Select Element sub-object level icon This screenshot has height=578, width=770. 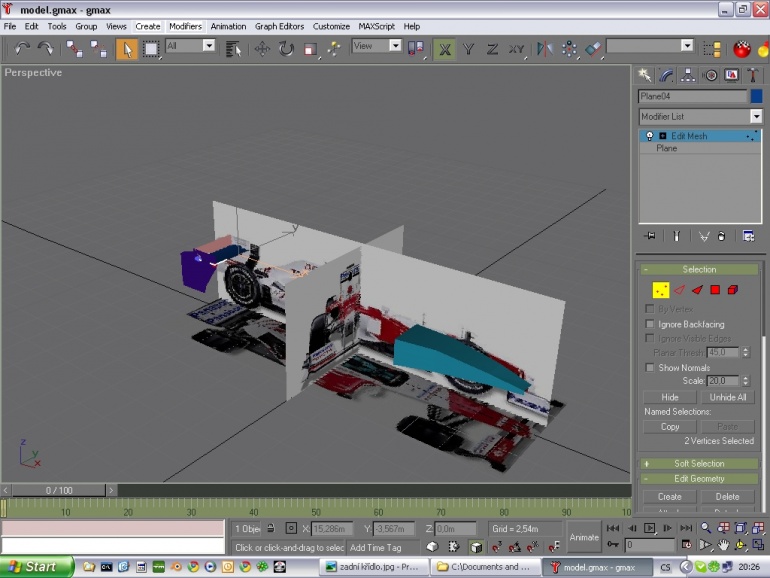click(733, 290)
